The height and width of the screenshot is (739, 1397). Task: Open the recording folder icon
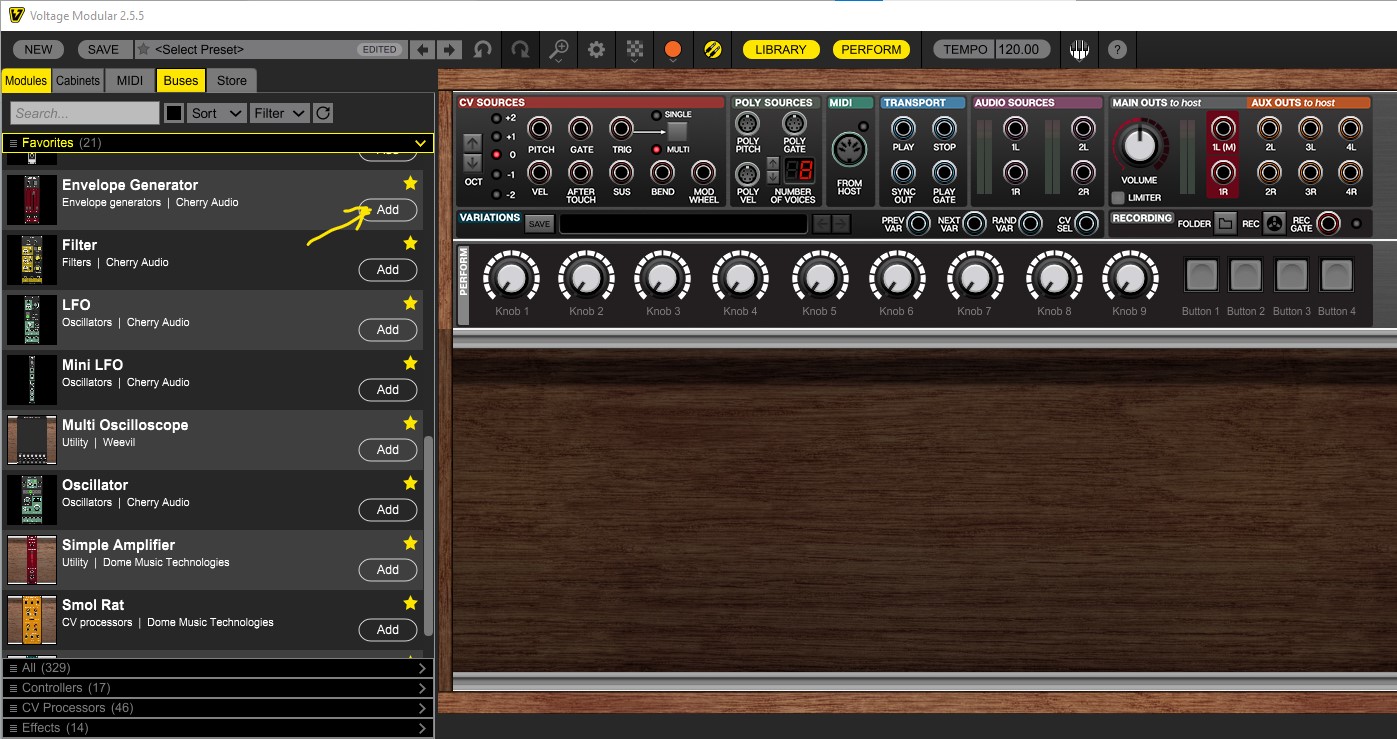[1226, 223]
